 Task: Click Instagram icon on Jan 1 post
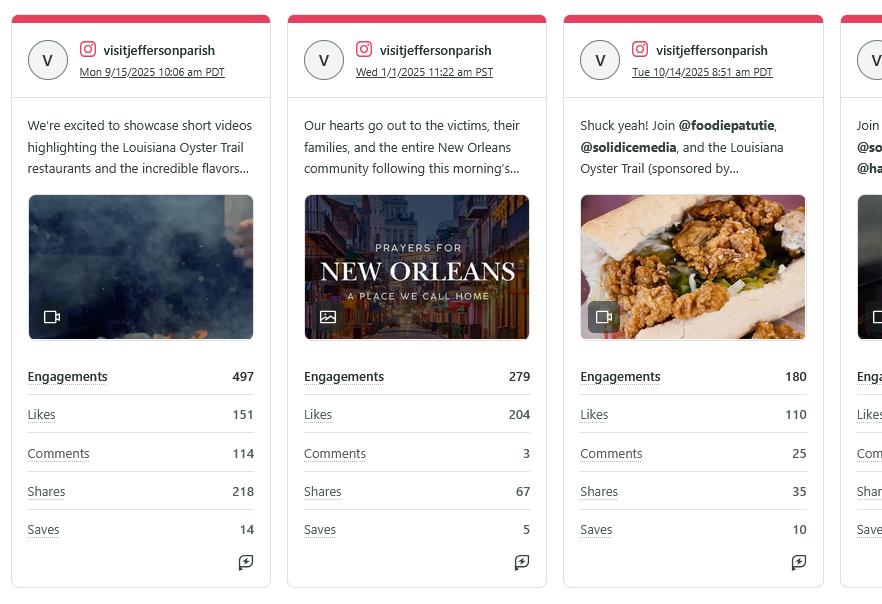[x=364, y=49]
